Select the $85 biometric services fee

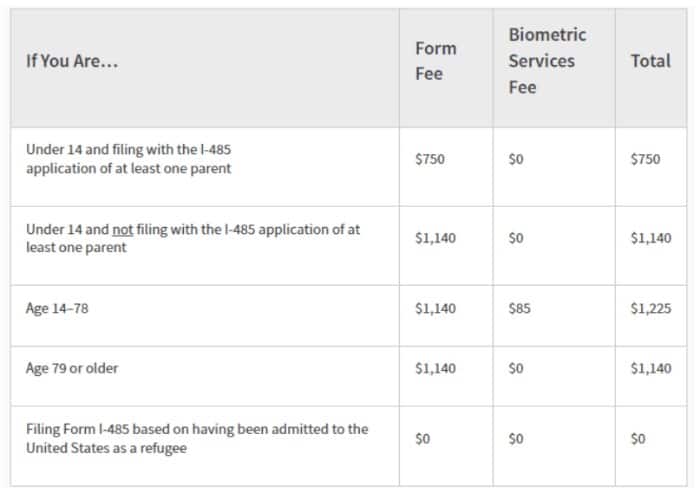coord(519,309)
